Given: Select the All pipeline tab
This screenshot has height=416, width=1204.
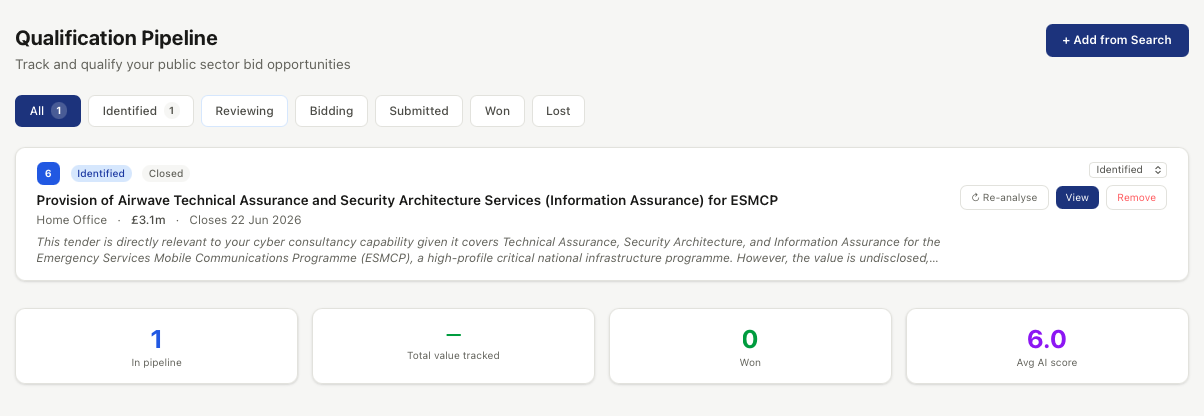Looking at the screenshot, I should 48,111.
